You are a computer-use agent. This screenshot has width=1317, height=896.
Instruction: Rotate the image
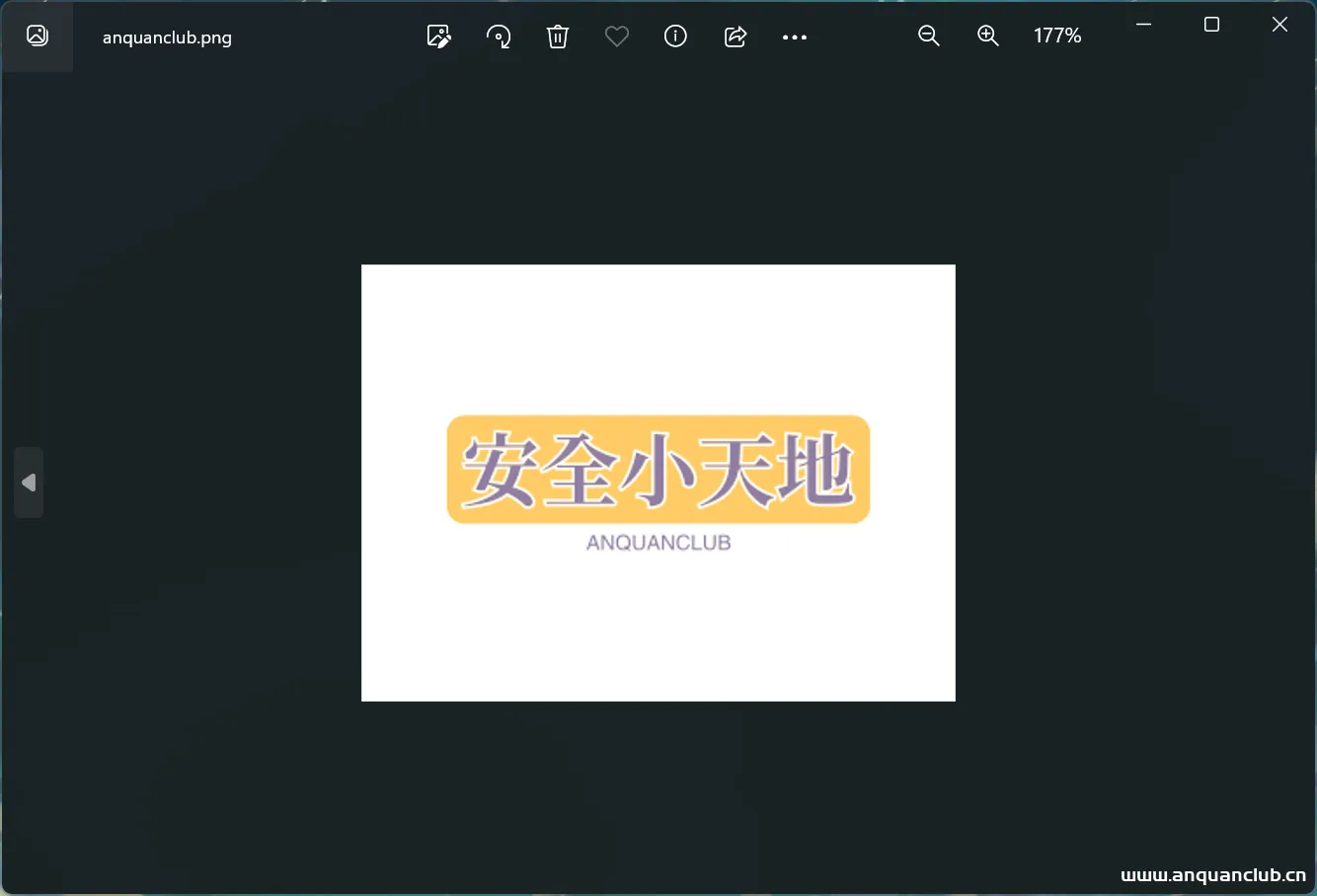[499, 36]
